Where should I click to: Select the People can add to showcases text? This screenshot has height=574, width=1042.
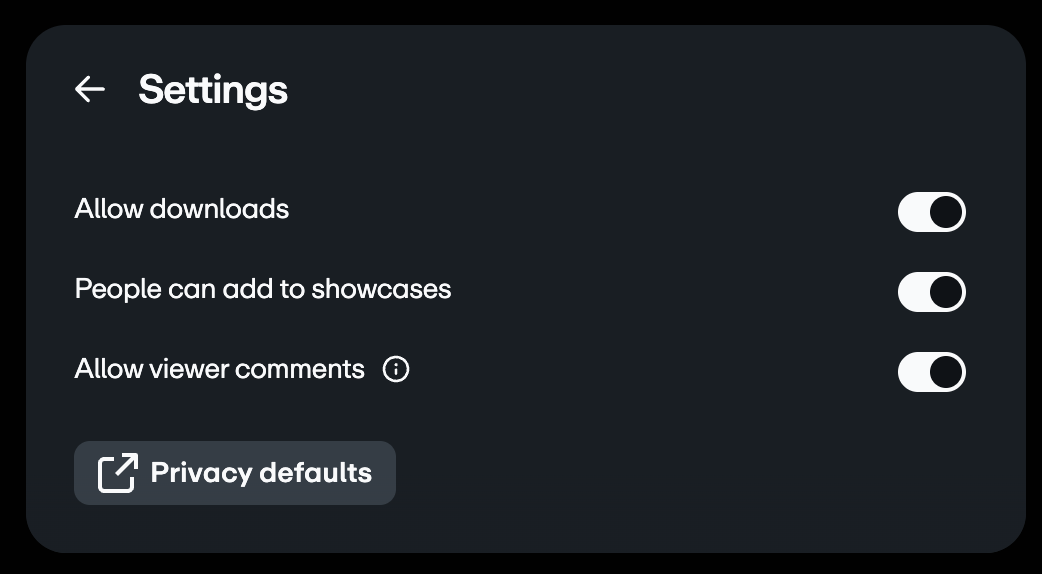263,289
